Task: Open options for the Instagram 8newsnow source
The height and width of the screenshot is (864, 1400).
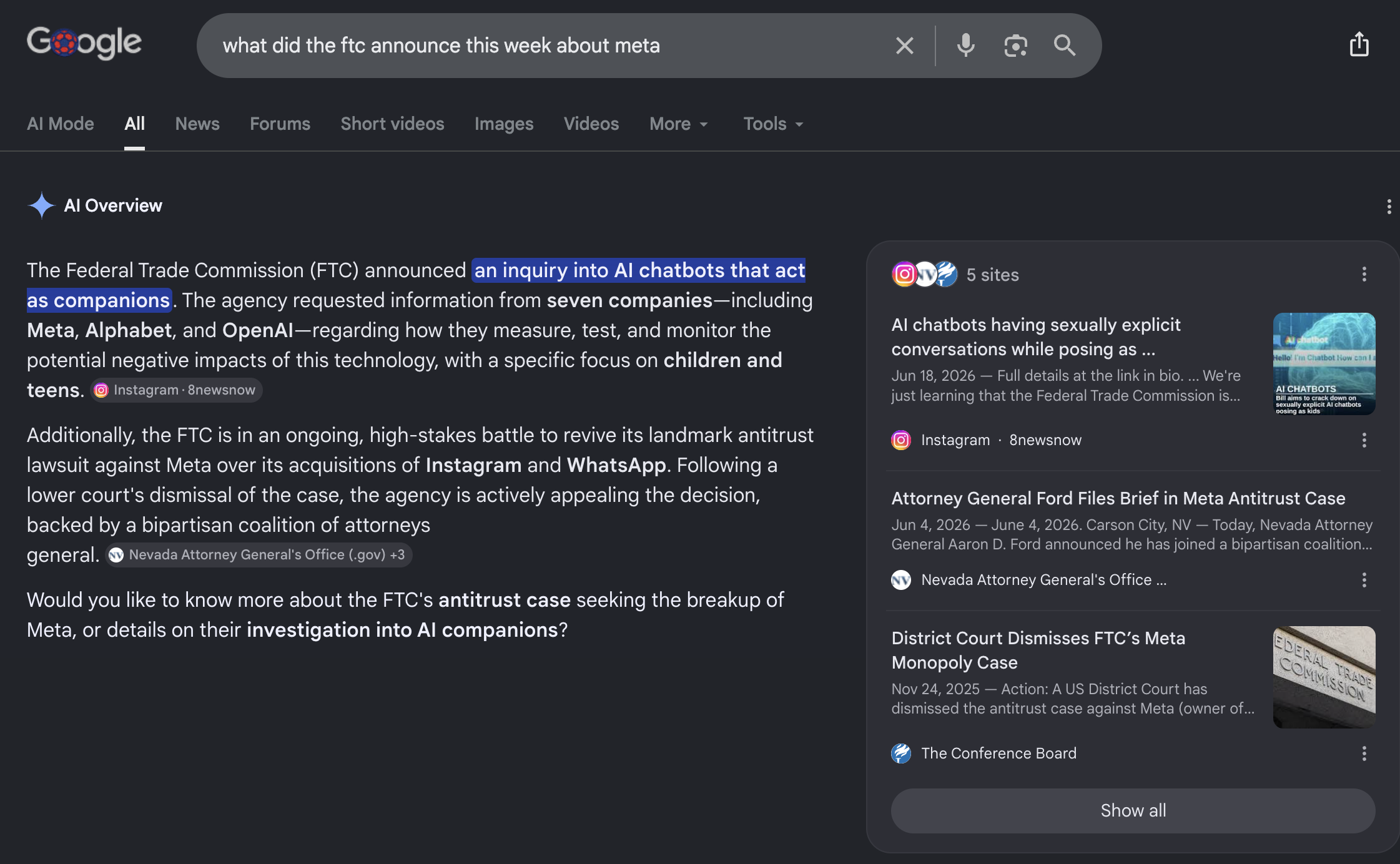Action: pyautogui.click(x=1364, y=440)
